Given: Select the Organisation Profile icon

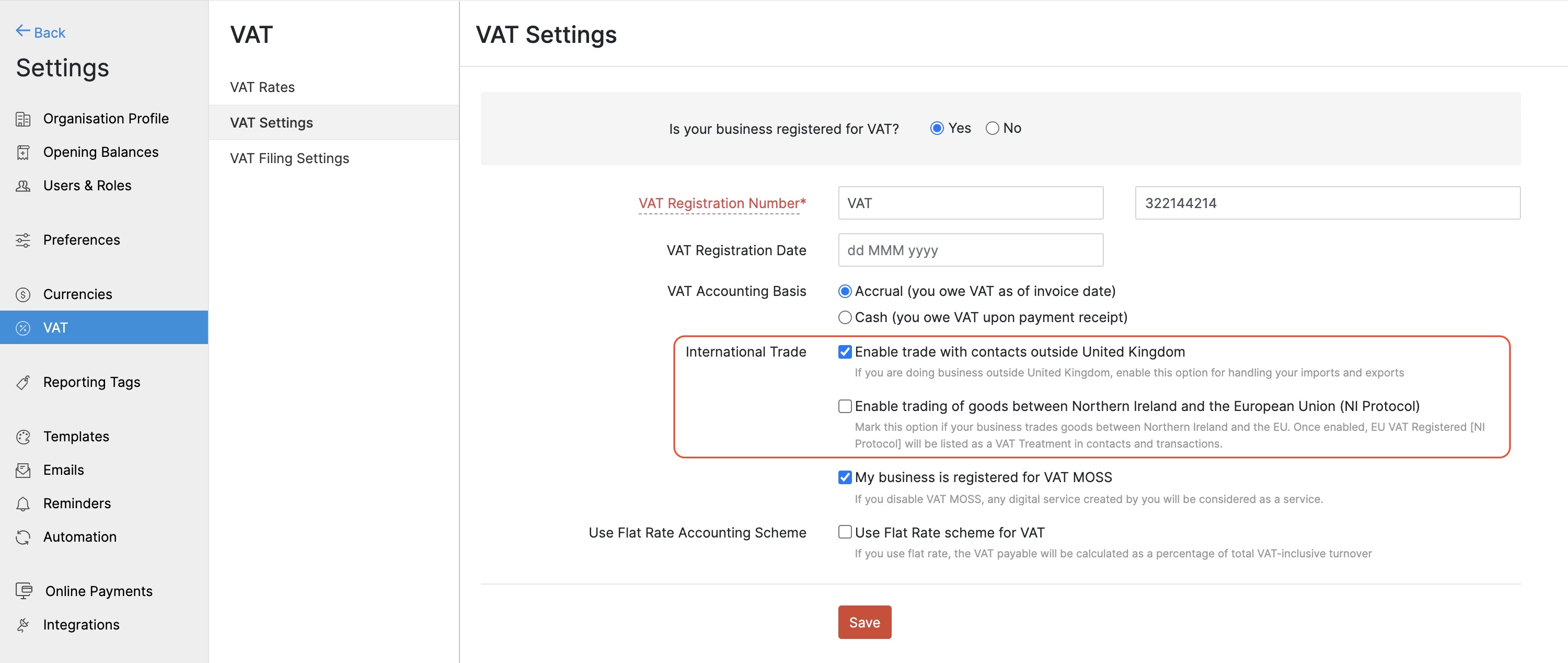Looking at the screenshot, I should [24, 119].
